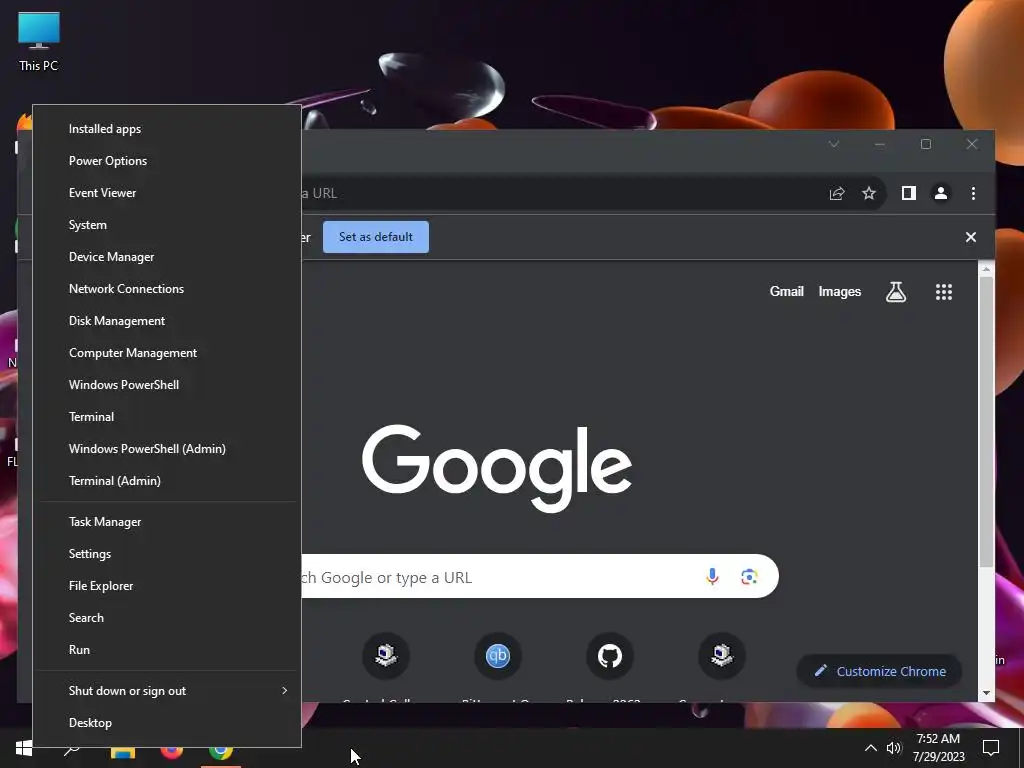
Task: Launch Windows PowerShell (non-admin)
Action: pyautogui.click(x=167, y=385)
